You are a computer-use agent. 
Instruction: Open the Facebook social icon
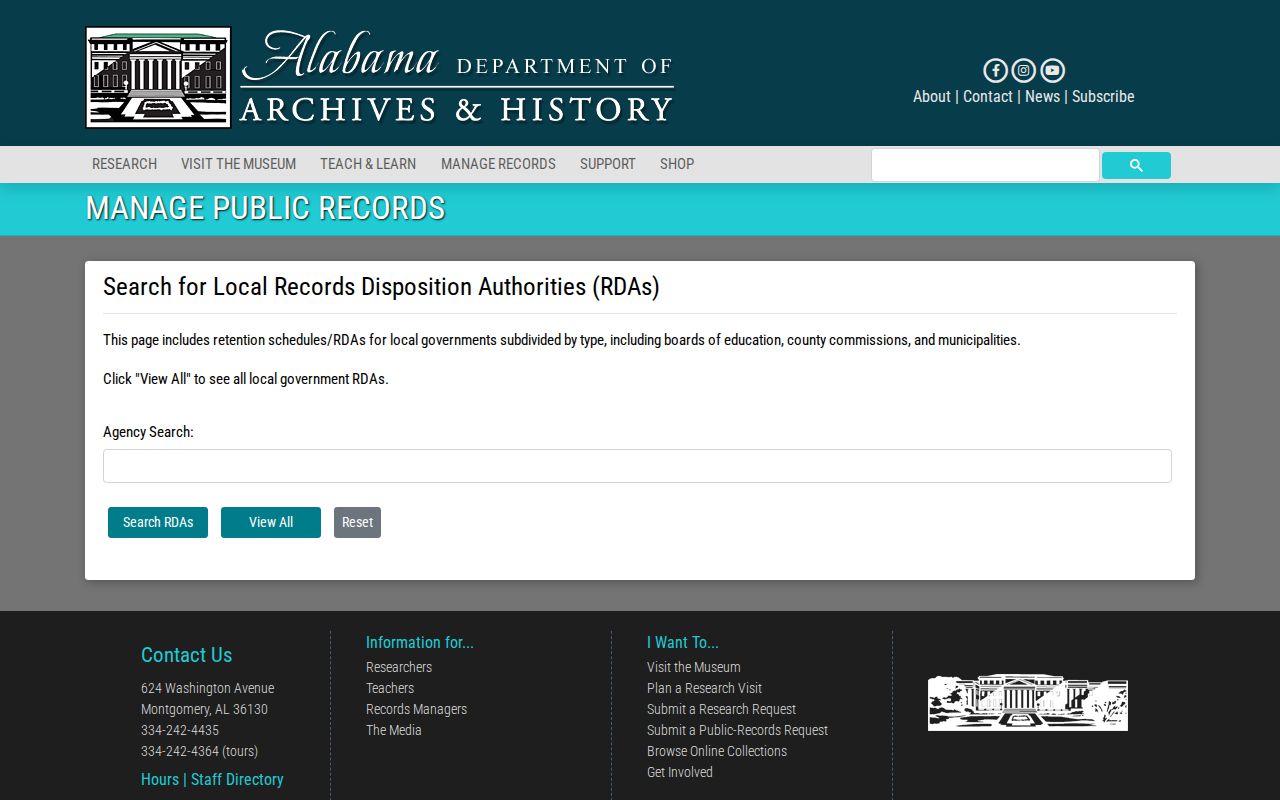click(995, 70)
